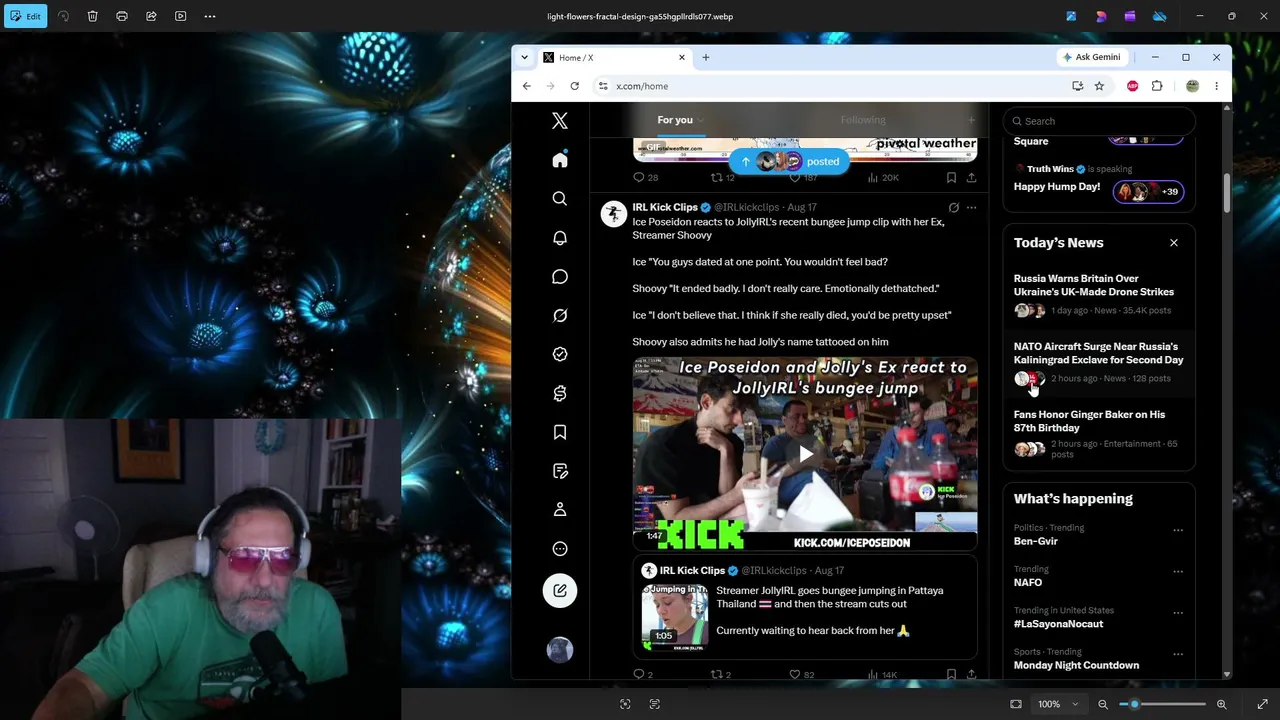Click Ask Gemini in Chrome

(x=1092, y=57)
